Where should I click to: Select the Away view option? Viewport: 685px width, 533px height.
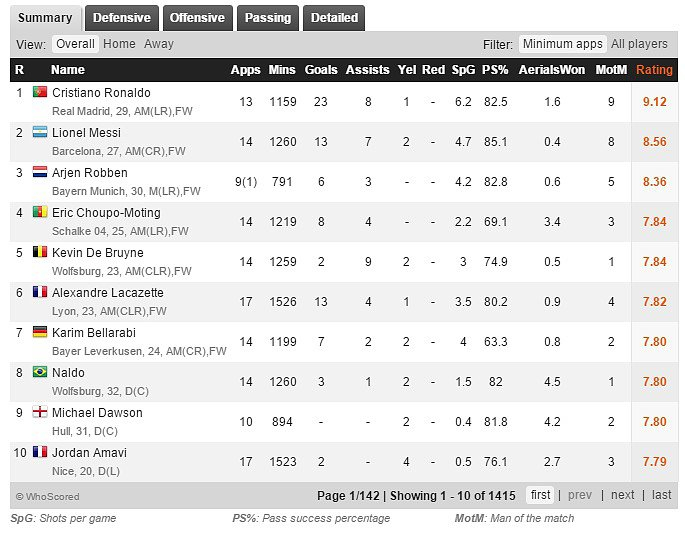coord(159,44)
